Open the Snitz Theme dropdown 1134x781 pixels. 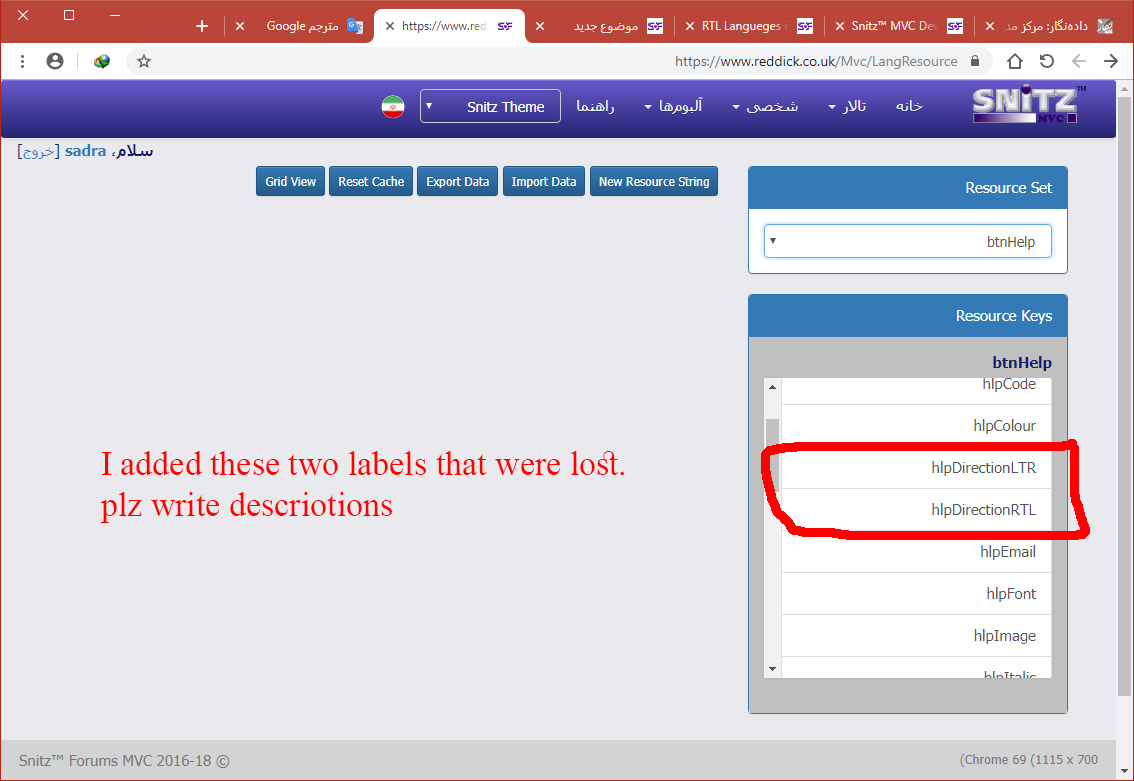tap(490, 107)
